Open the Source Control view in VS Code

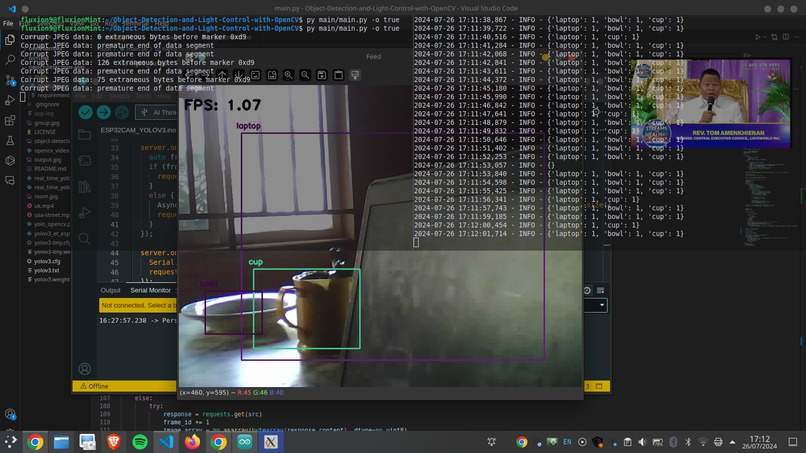[10, 80]
